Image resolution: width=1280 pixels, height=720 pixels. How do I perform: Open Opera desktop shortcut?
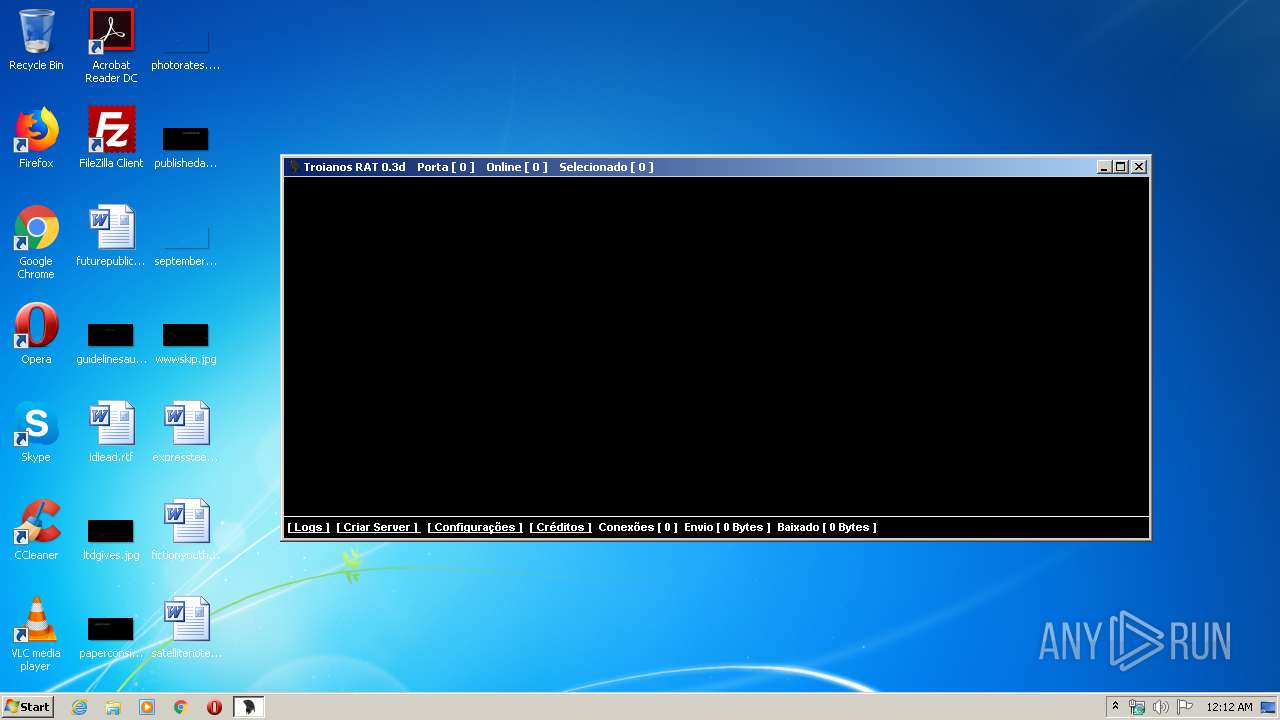[x=36, y=334]
